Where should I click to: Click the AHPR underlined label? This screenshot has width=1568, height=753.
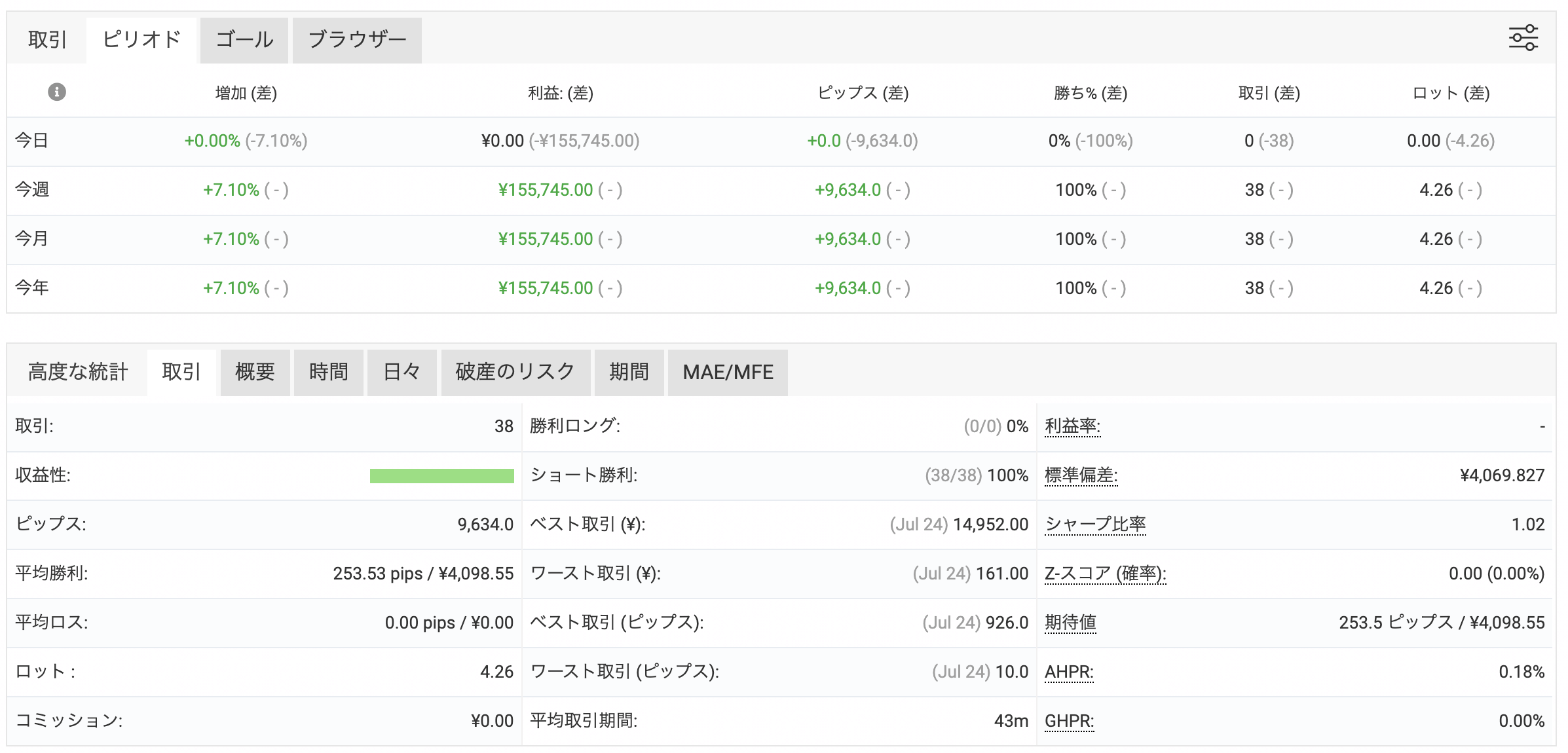[1069, 672]
